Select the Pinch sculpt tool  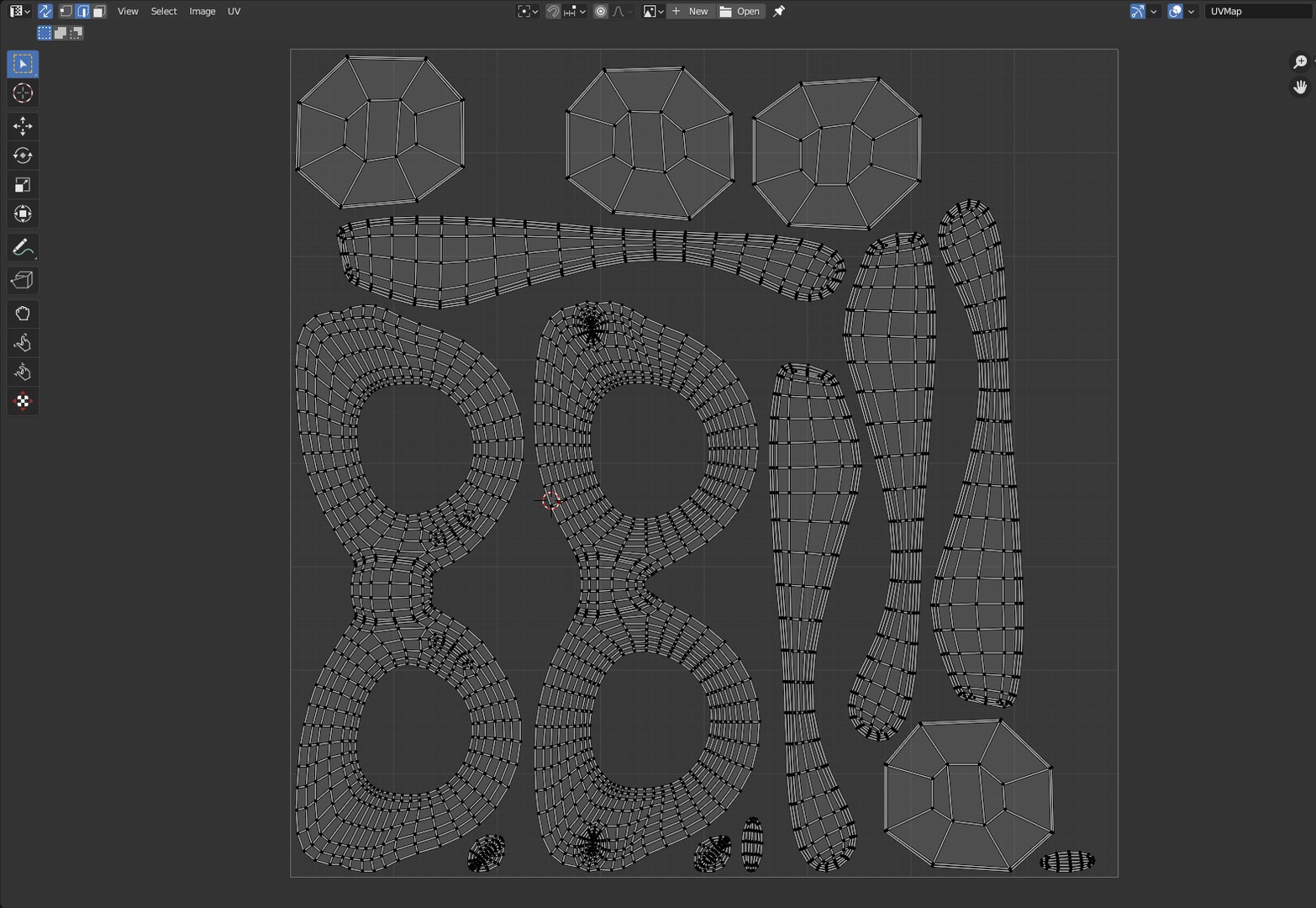point(23,372)
